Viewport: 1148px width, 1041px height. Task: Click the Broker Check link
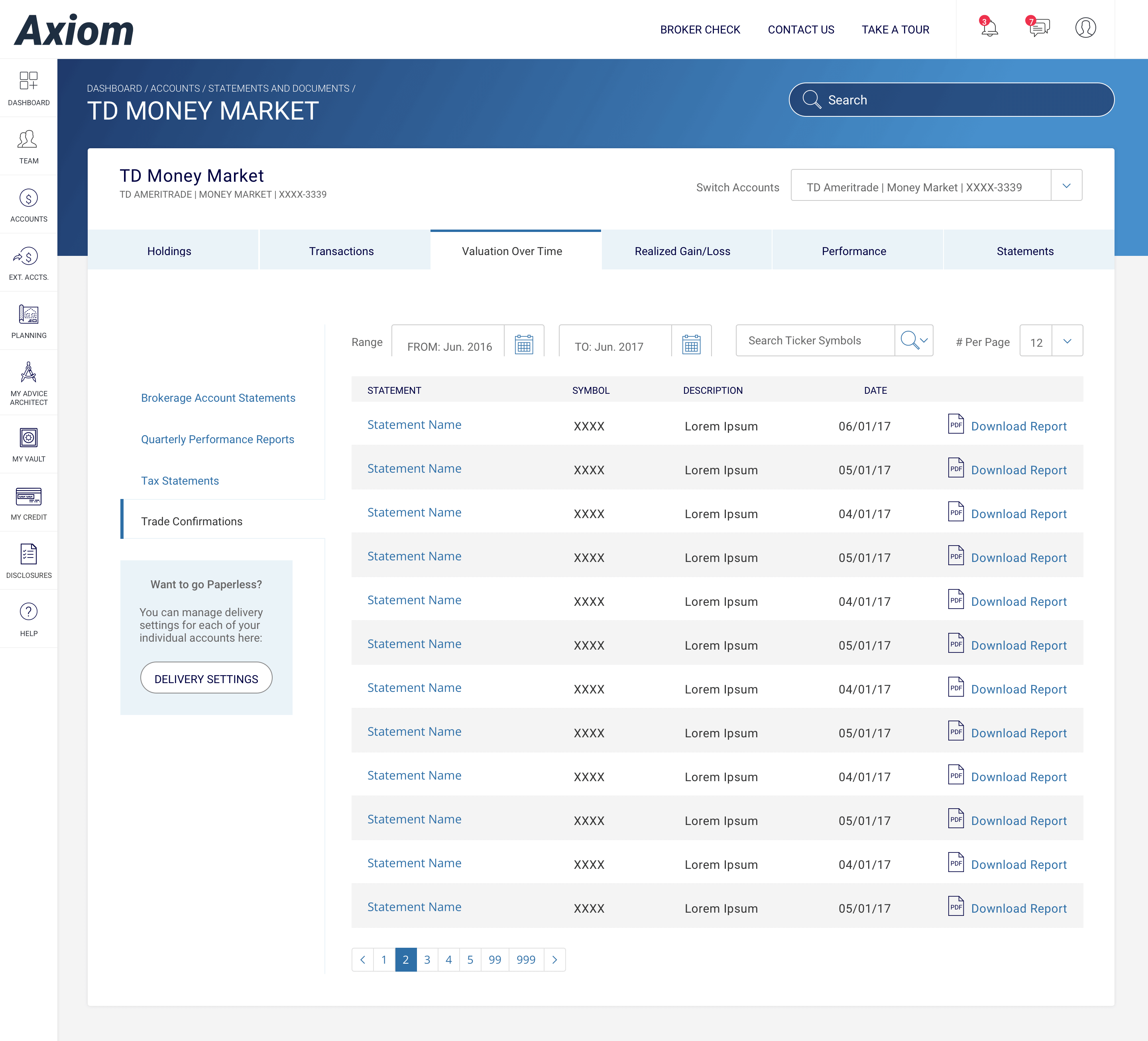(x=700, y=29)
